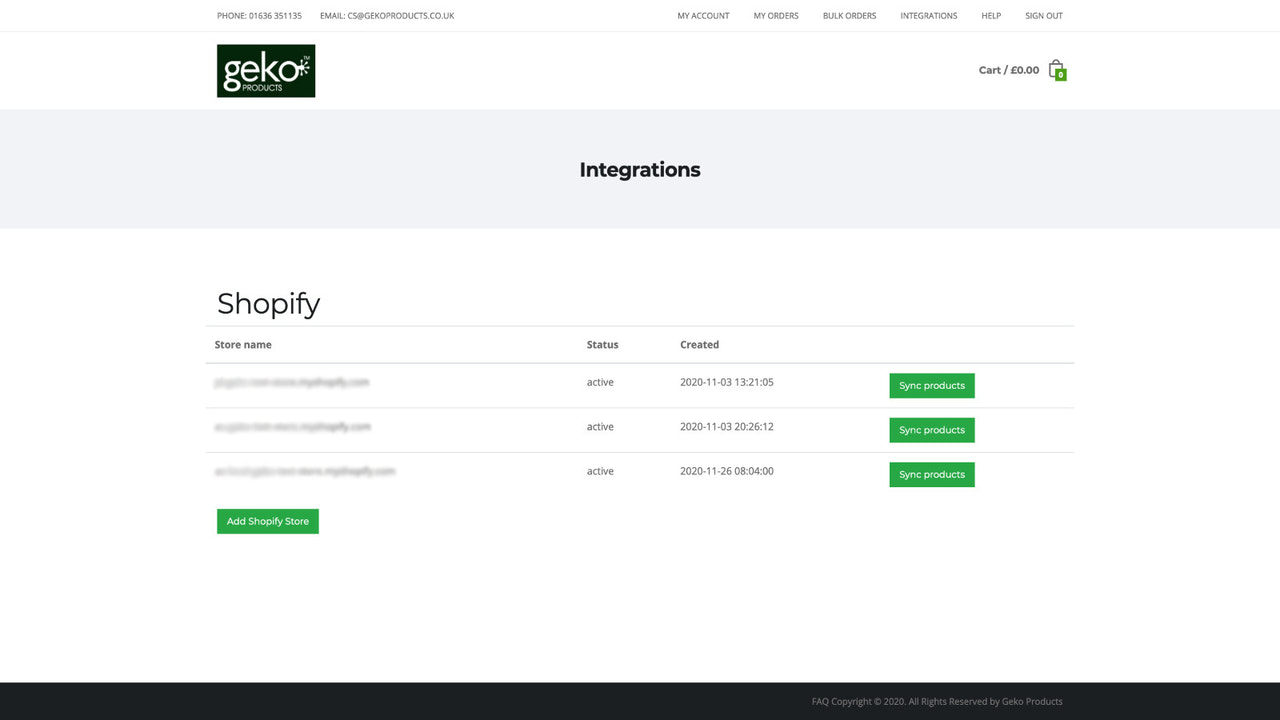Viewport: 1280px width, 720px height.
Task: Click the Store name column header
Action: pyautogui.click(x=243, y=344)
